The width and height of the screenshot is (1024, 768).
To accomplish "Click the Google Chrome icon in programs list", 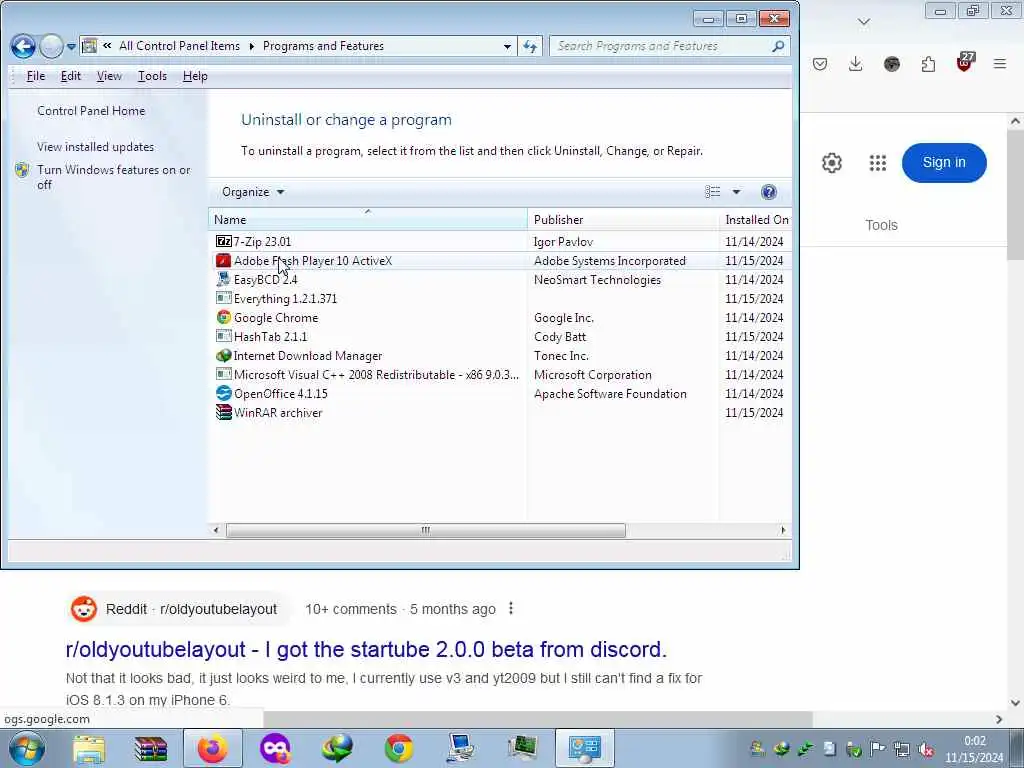I will click(x=223, y=317).
